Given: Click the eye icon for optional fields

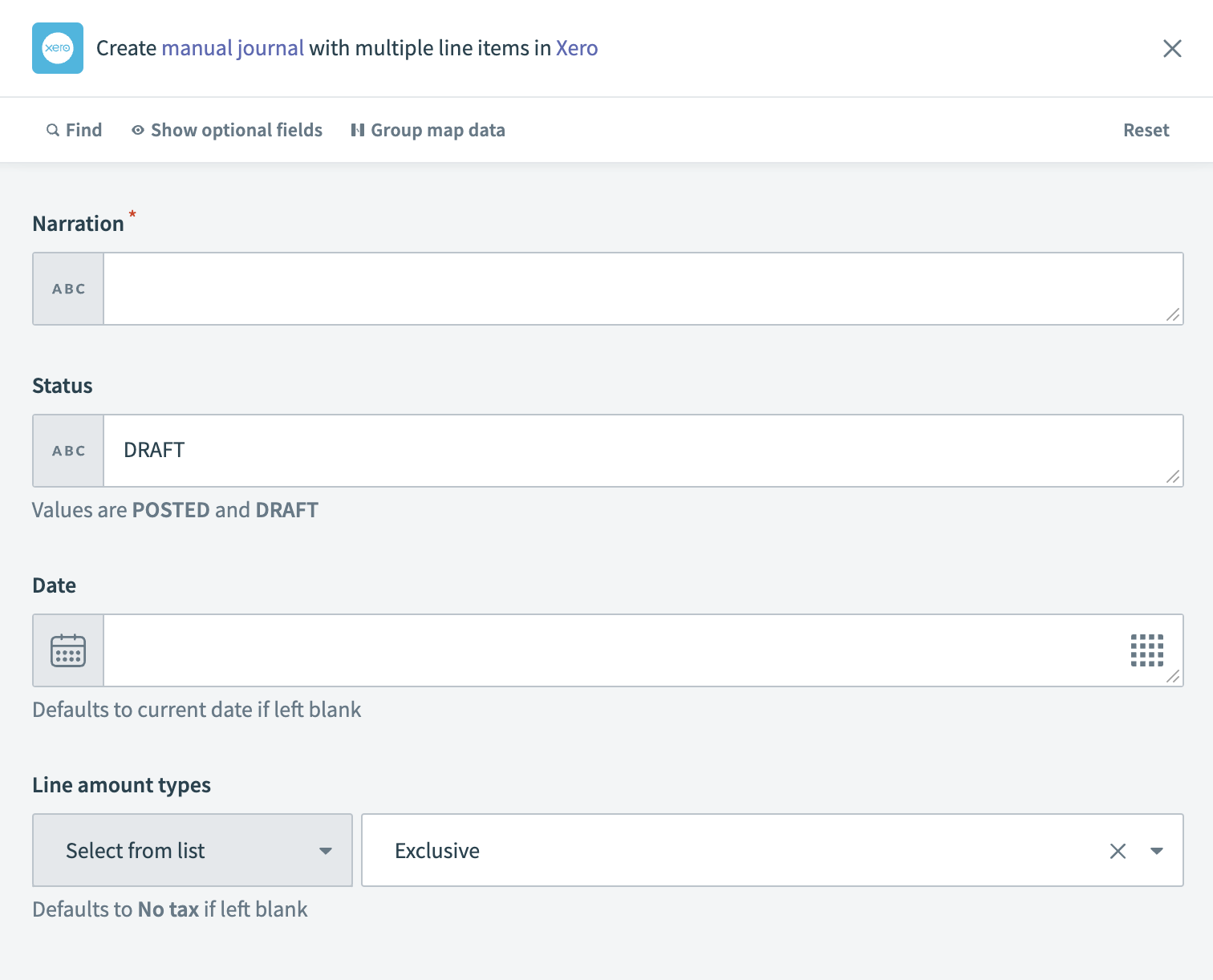Looking at the screenshot, I should click(x=137, y=129).
